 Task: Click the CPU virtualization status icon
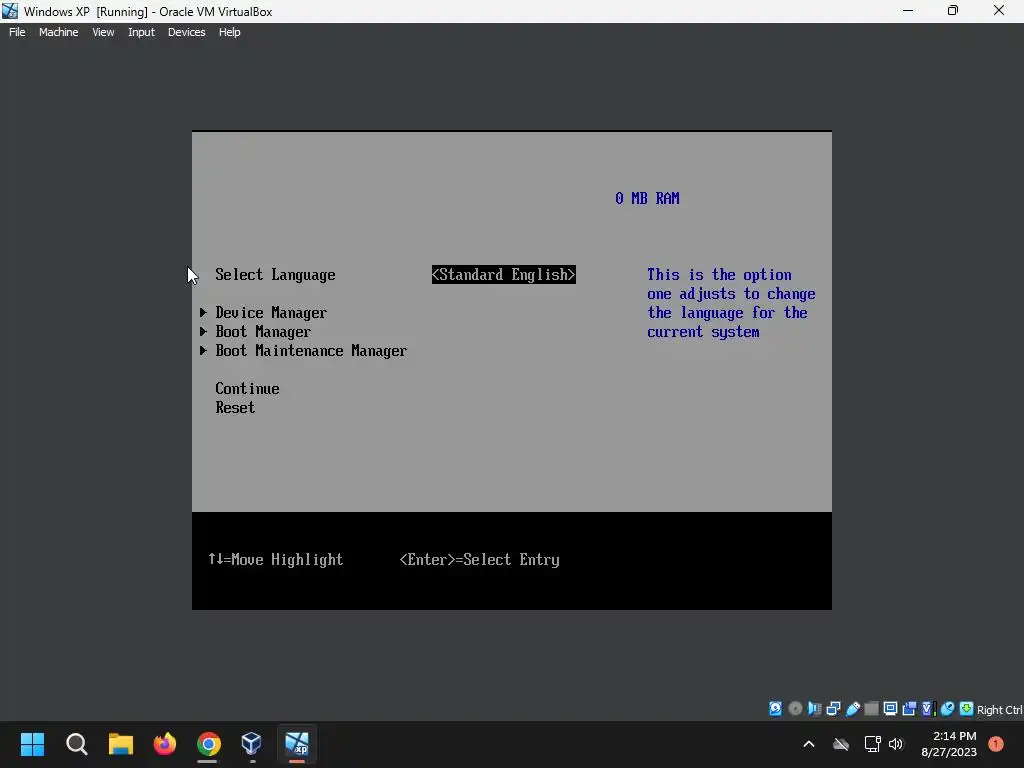pos(928,709)
